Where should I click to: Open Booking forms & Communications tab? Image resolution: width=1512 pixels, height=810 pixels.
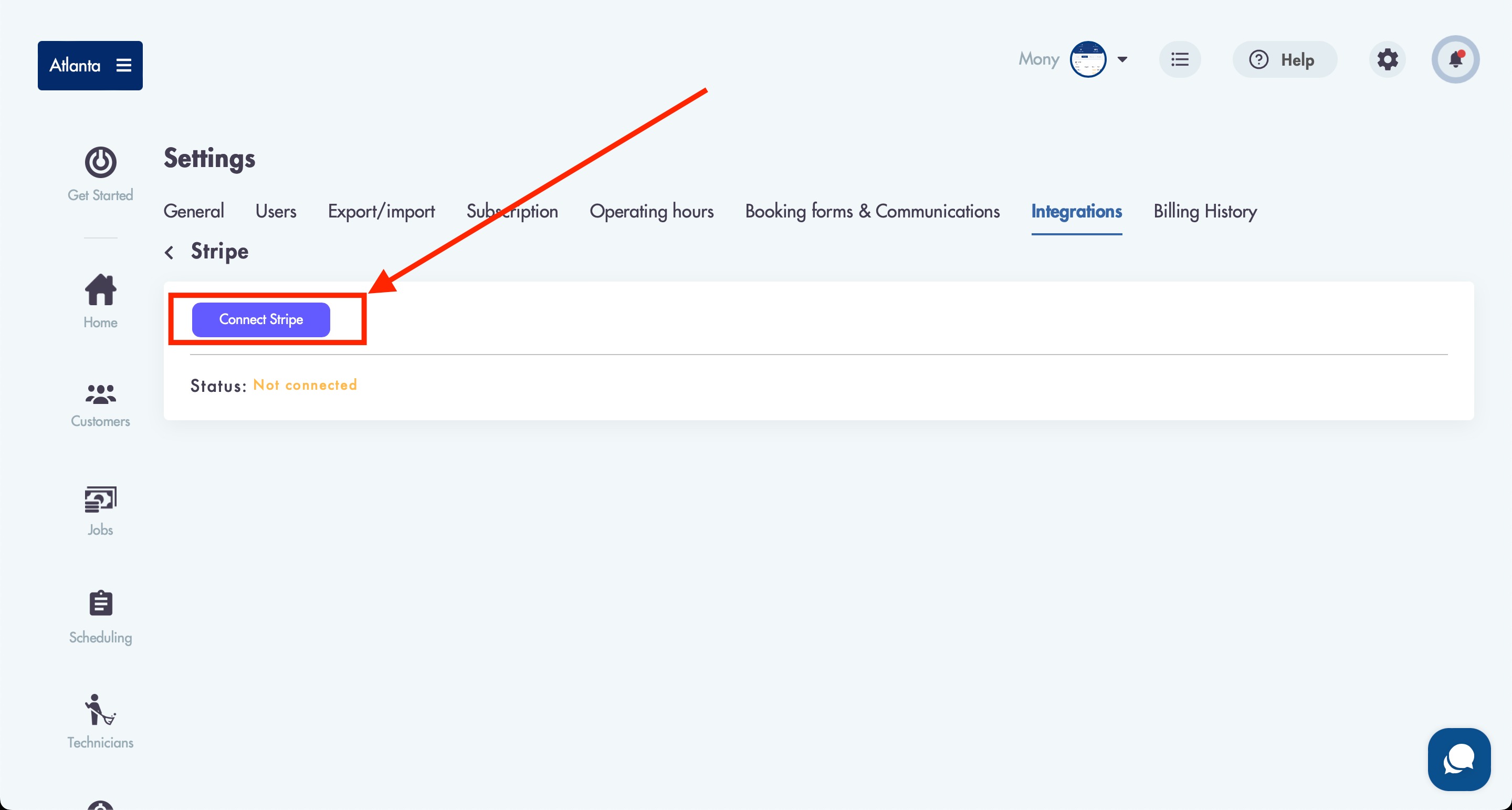click(872, 212)
